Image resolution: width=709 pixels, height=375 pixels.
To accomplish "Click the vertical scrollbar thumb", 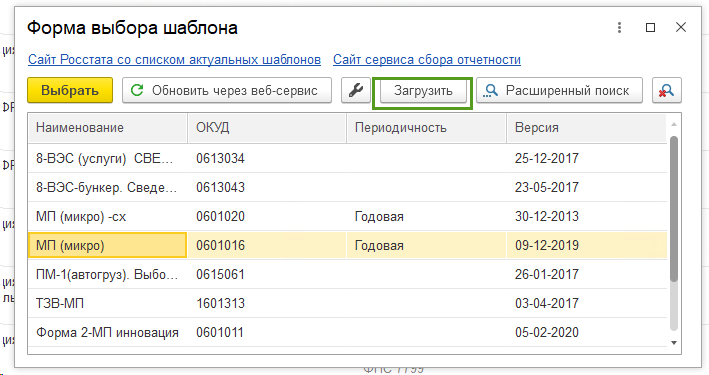I will click(674, 209).
